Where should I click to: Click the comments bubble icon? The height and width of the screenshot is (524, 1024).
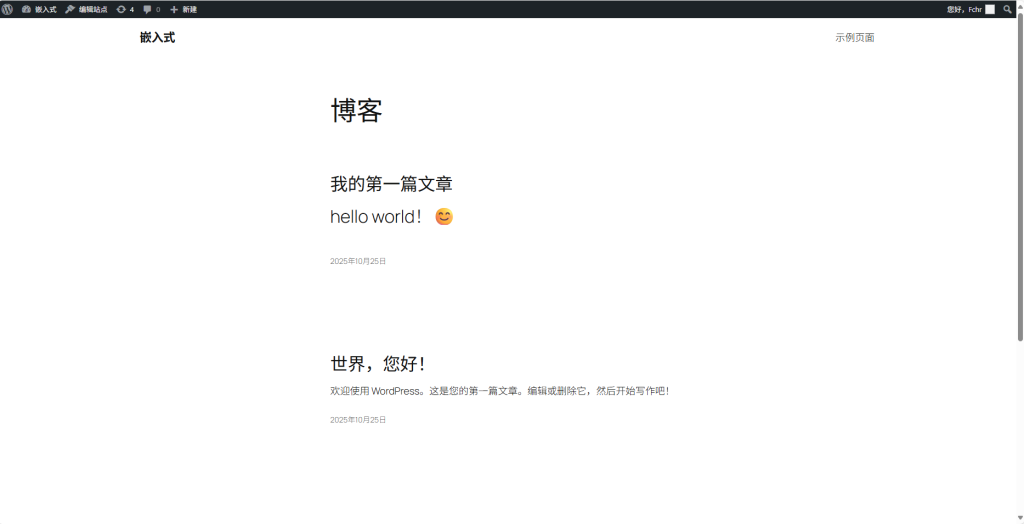pos(151,9)
